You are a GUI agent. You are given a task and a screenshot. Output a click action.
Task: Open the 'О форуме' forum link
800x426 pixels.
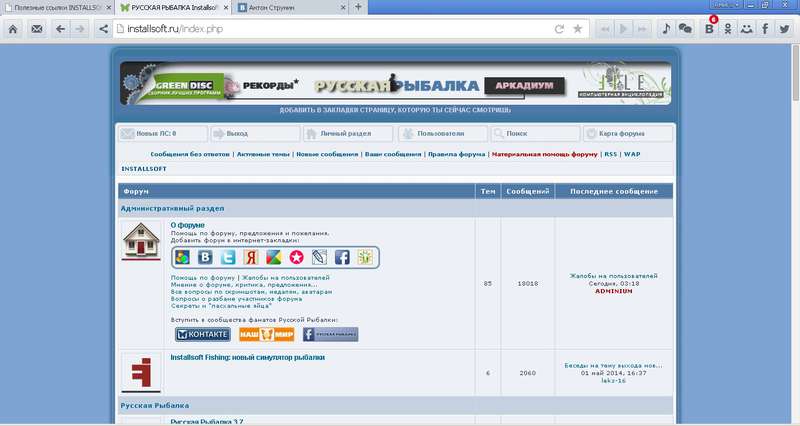coord(187,225)
